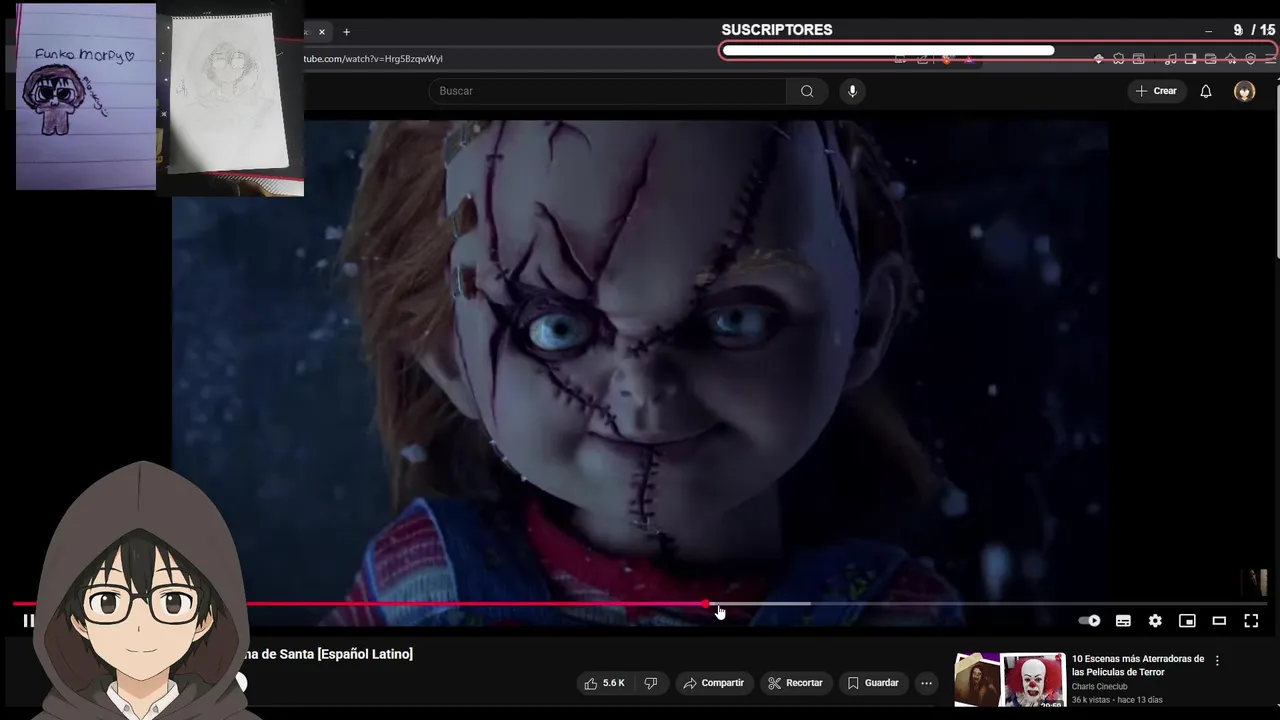Open options menu for recommended video
The height and width of the screenshot is (720, 1280).
(x=1217, y=661)
